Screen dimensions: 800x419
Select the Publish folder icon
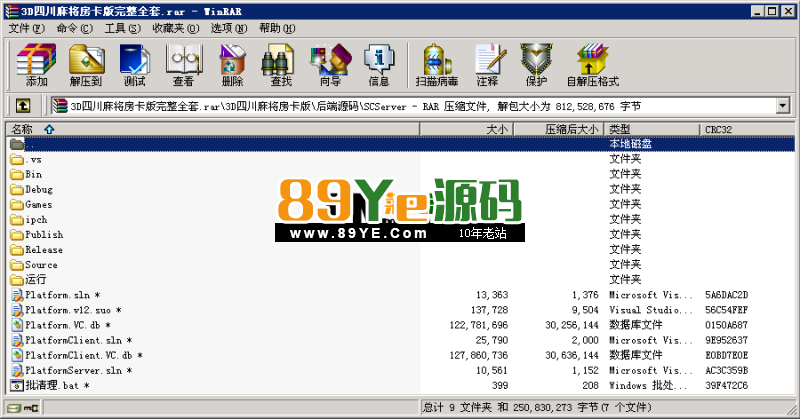[17, 235]
